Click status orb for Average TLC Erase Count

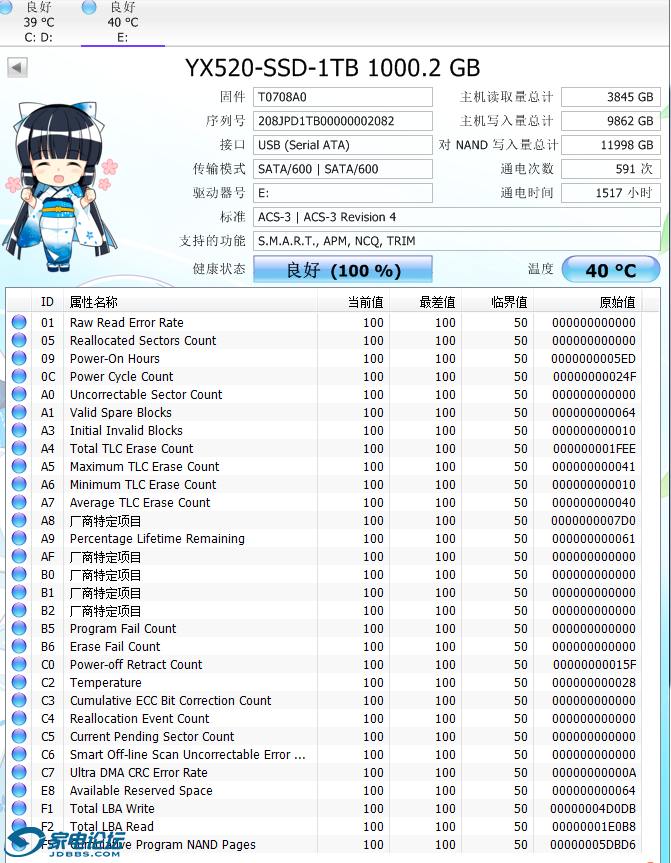[19, 502]
